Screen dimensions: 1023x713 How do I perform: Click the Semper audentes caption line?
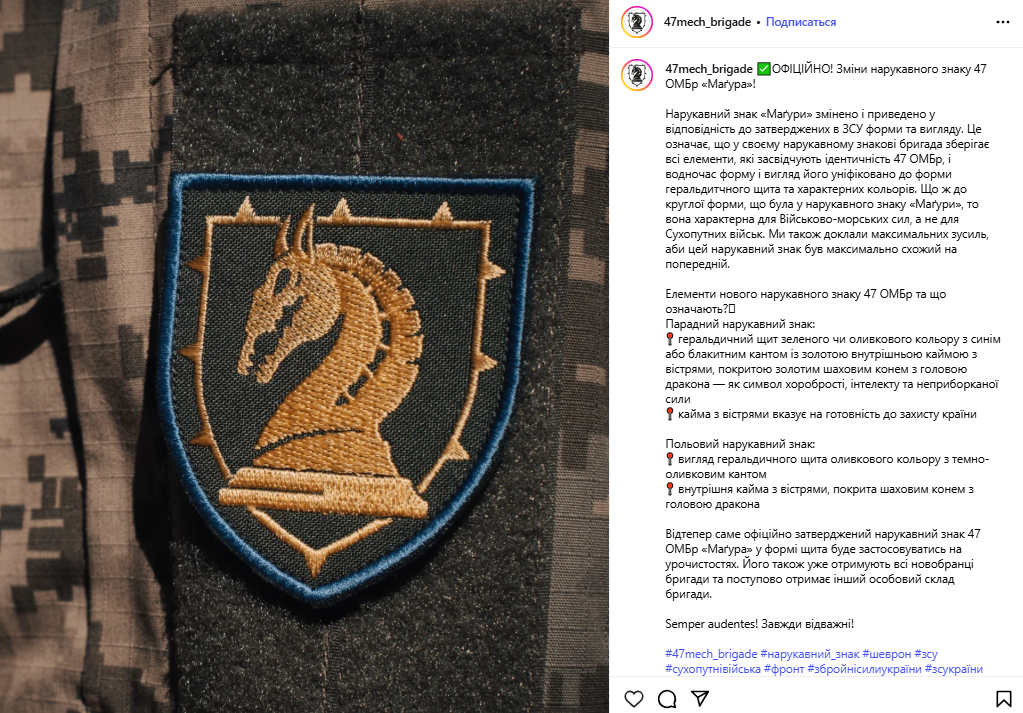(x=759, y=624)
